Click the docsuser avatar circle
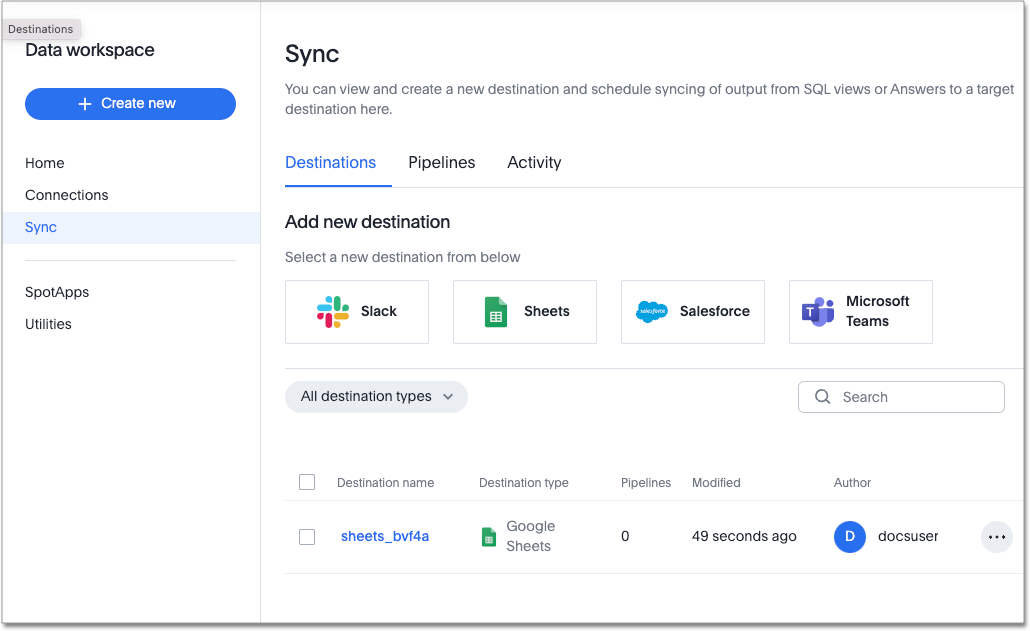The image size is (1030, 631). [x=849, y=536]
